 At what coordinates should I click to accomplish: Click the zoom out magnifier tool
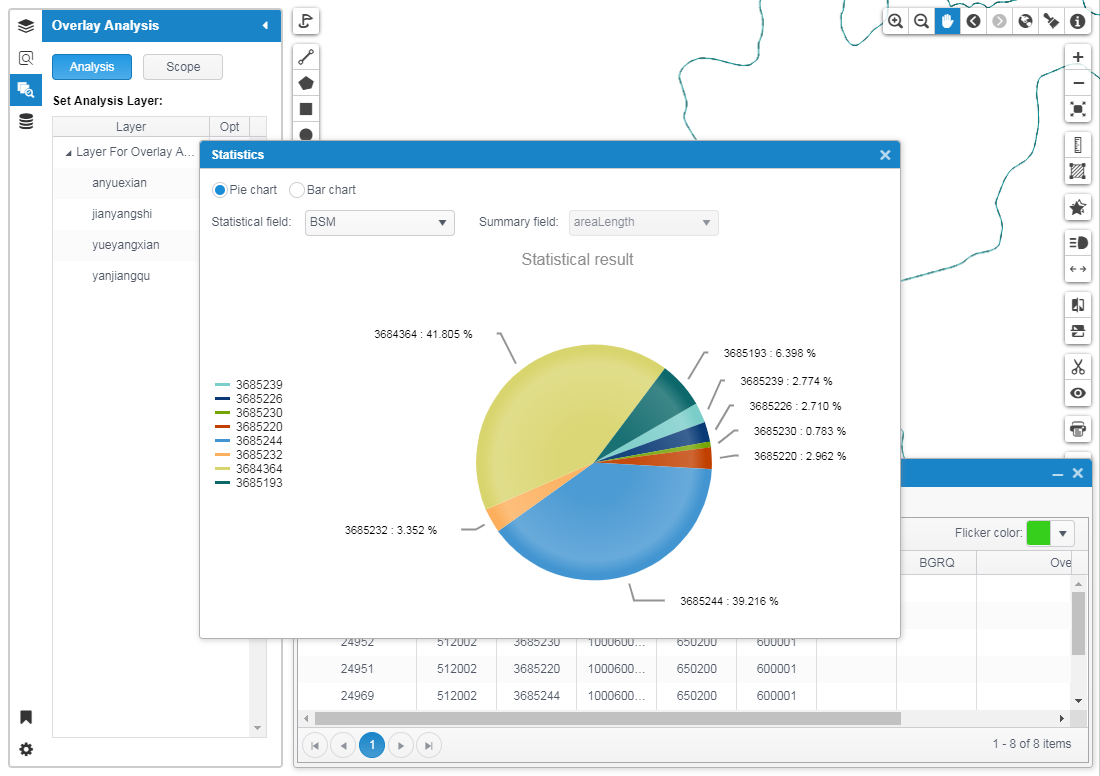922,21
